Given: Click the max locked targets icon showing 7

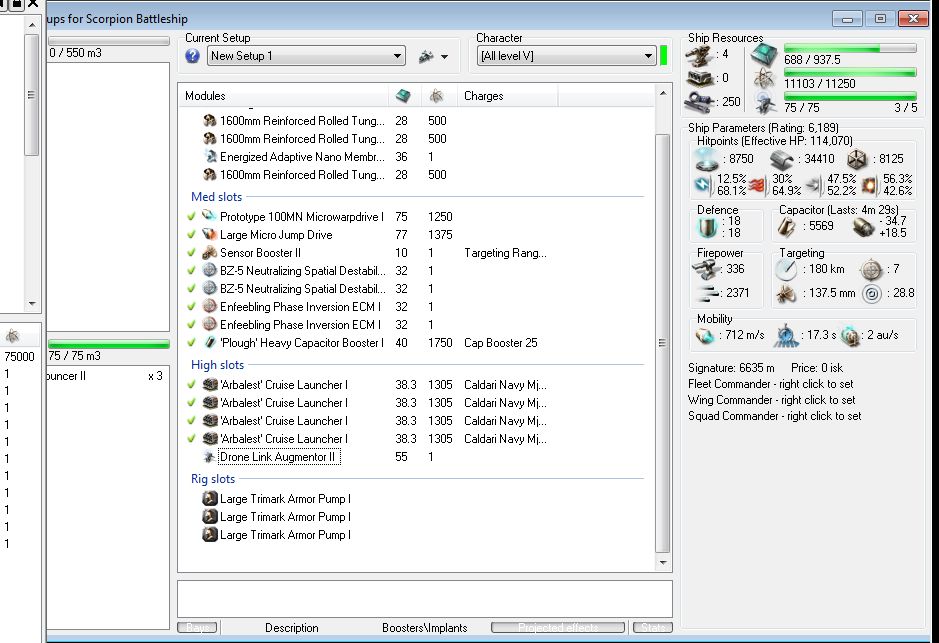Looking at the screenshot, I should (871, 270).
